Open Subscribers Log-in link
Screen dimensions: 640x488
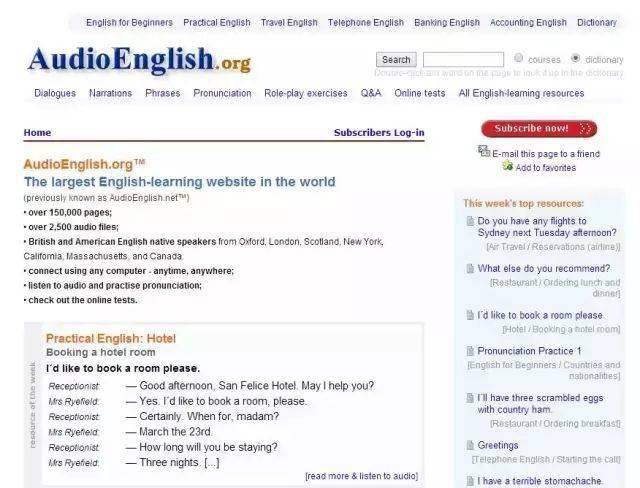pos(379,133)
